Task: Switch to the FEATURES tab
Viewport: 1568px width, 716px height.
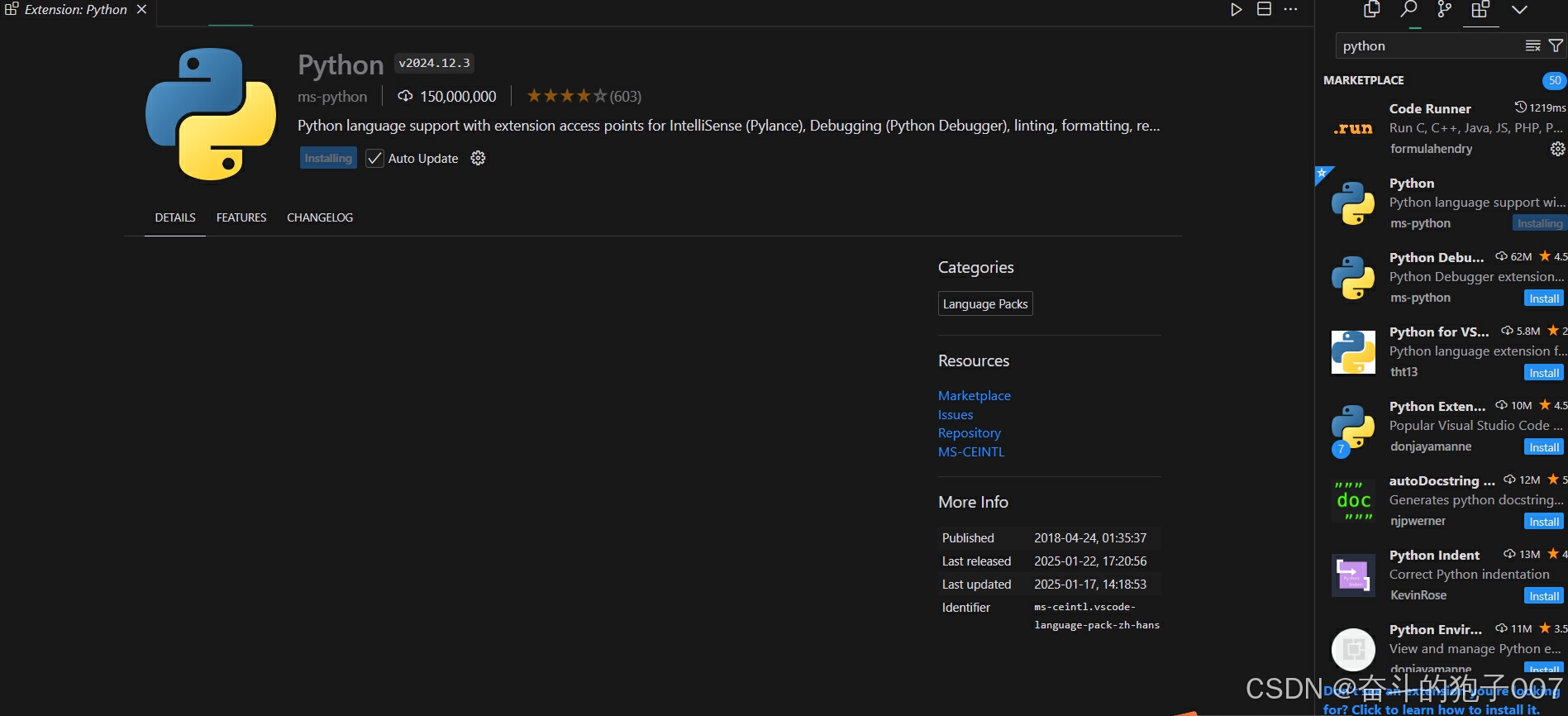Action: (x=241, y=217)
